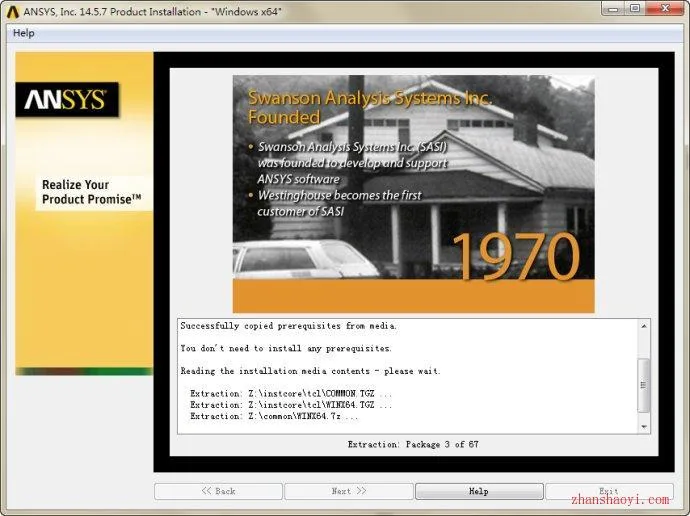
Task: Click the ANSYS title bar app icon
Action: click(12, 12)
